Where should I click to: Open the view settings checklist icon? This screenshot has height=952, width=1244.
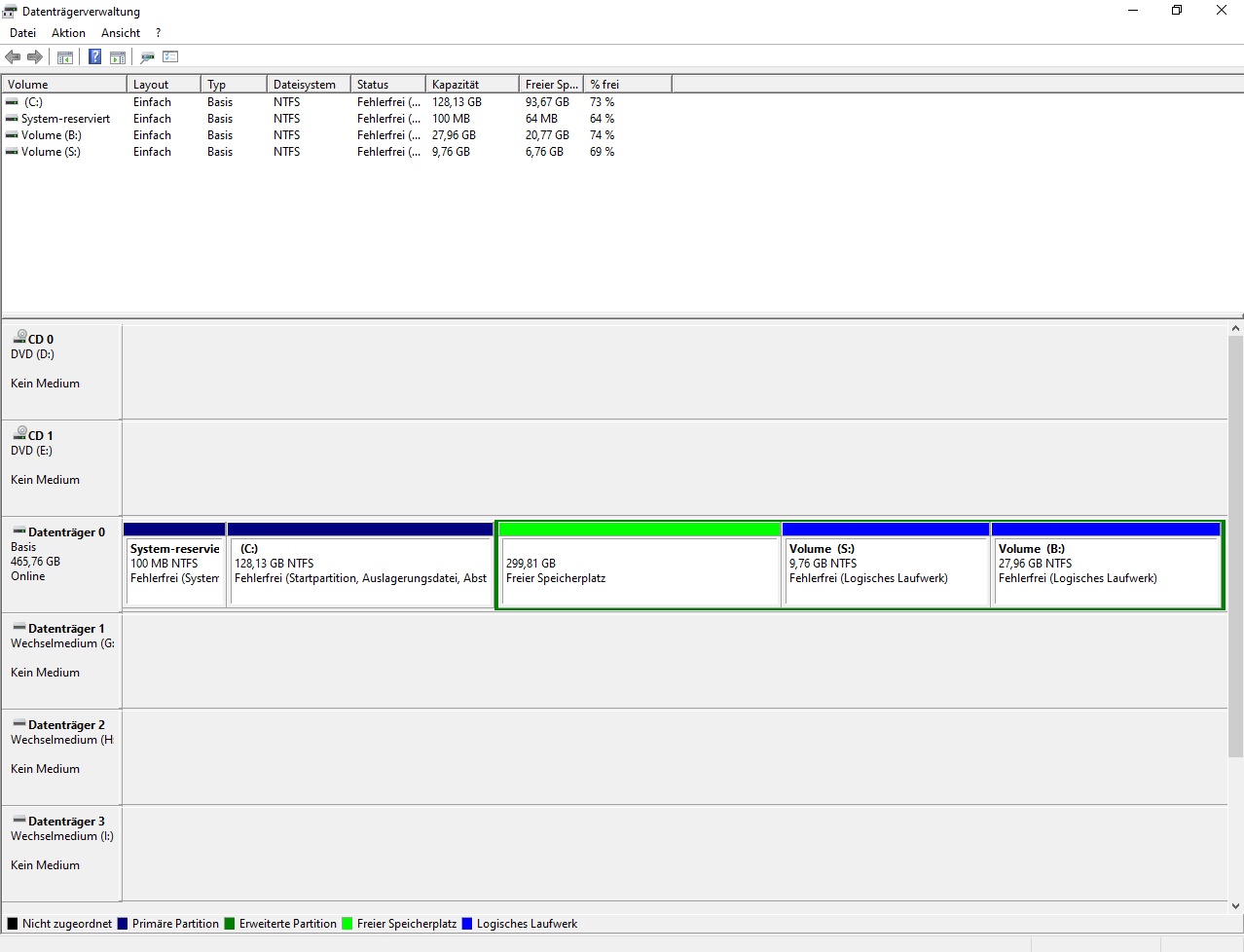170,57
